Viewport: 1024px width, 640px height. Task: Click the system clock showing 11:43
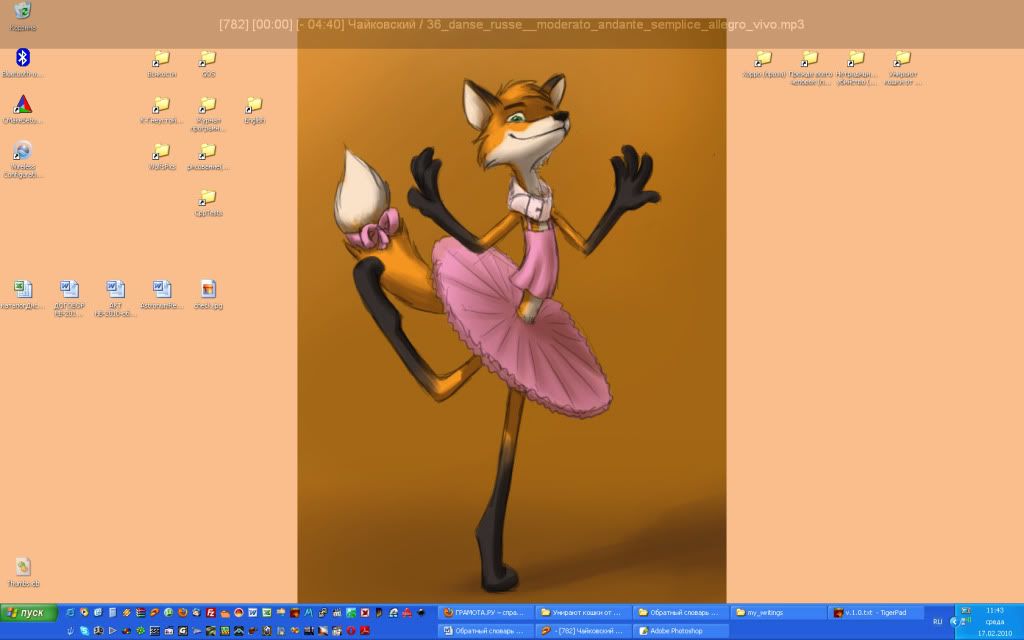(994, 609)
